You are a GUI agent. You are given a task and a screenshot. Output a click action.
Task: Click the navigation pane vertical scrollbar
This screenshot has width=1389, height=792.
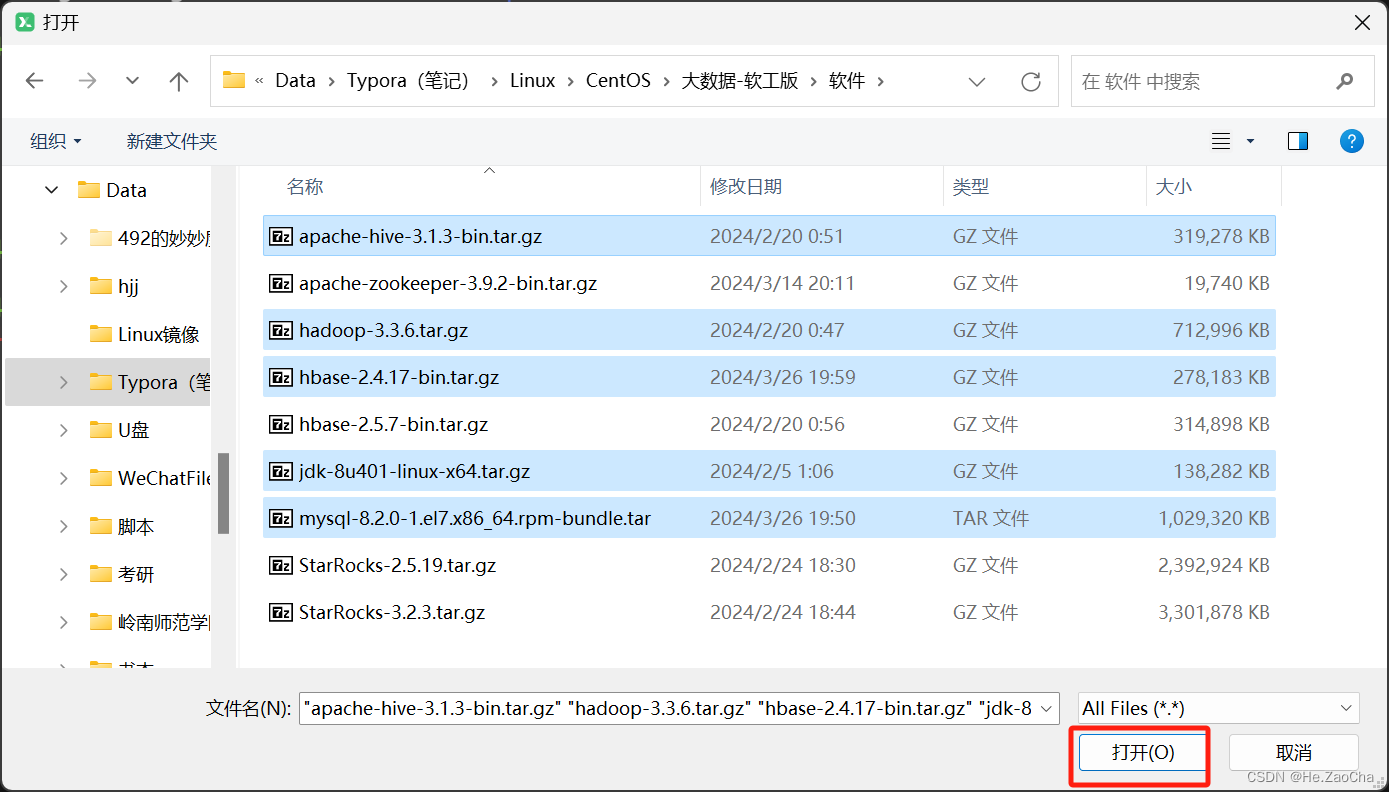(224, 493)
